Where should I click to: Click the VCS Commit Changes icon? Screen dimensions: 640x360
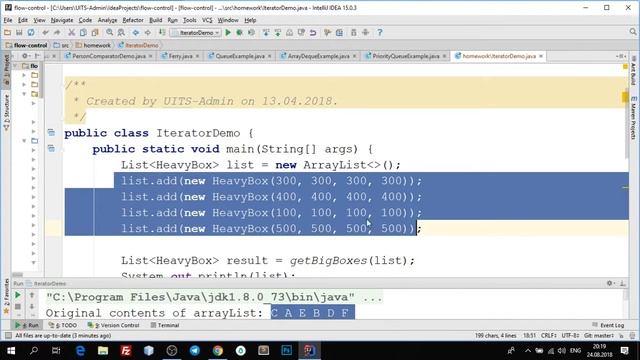278,33
